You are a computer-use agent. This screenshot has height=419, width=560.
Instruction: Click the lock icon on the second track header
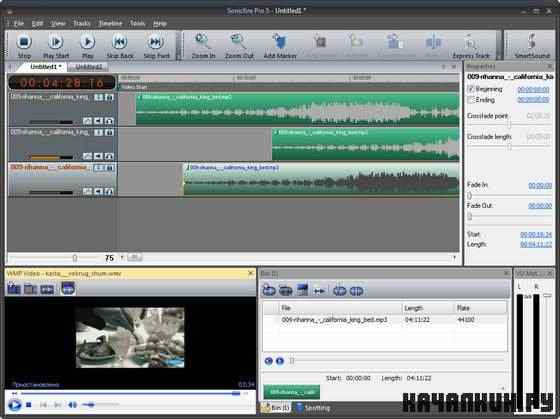coord(109,133)
